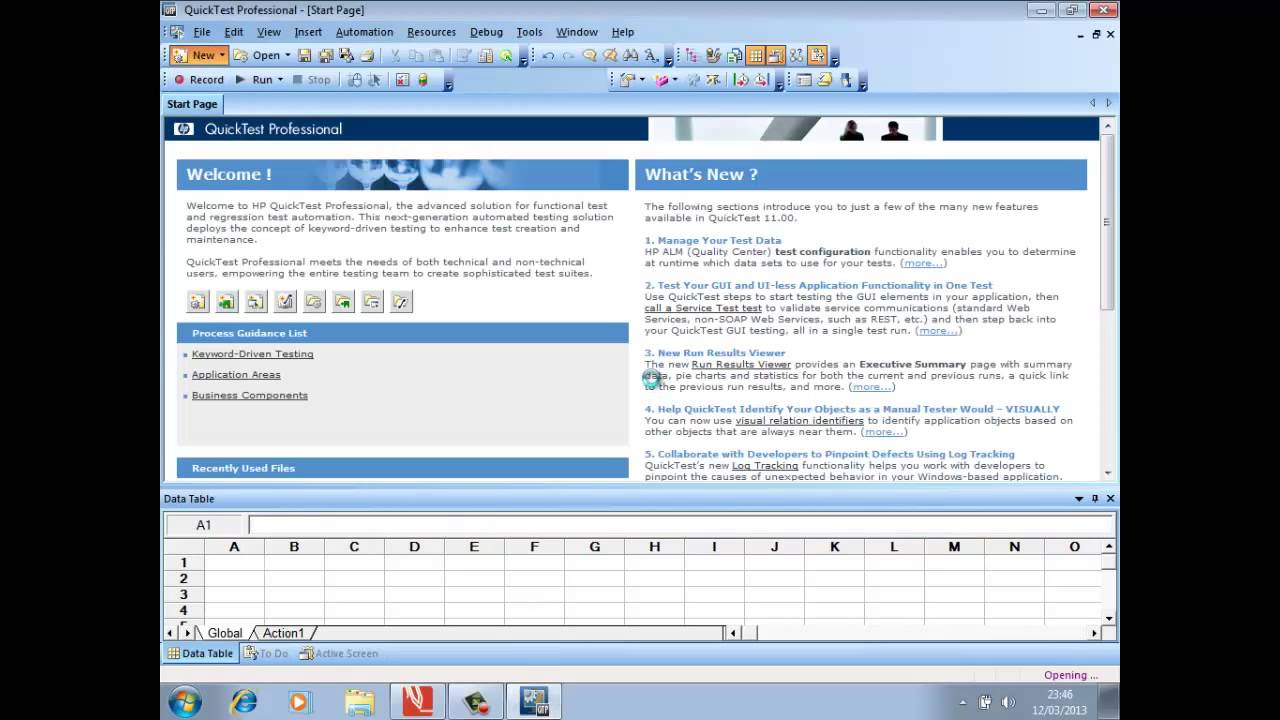Open the Automation menu
The height and width of the screenshot is (720, 1280).
click(364, 32)
